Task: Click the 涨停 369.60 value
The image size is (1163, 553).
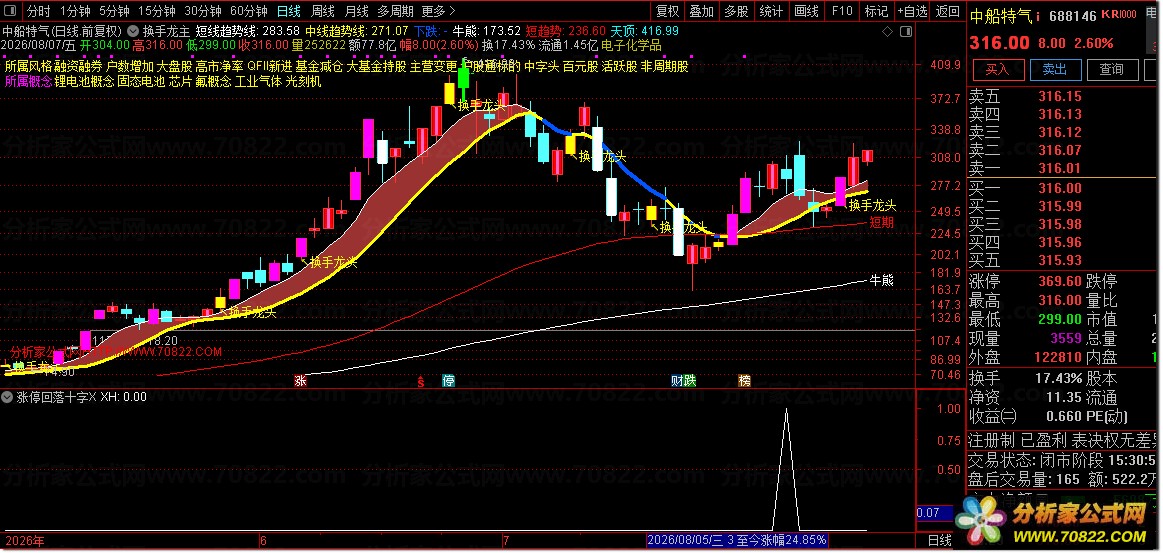Action: 1059,282
